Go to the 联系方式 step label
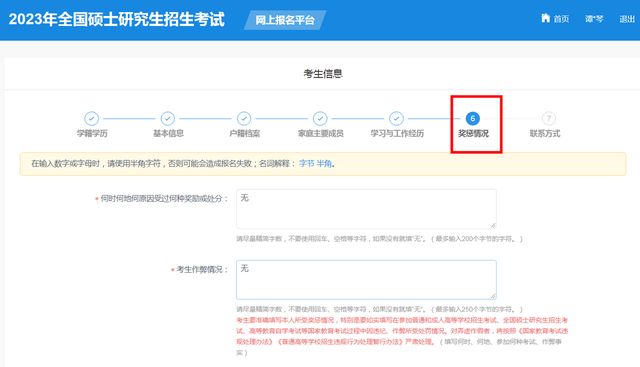 coord(545,133)
